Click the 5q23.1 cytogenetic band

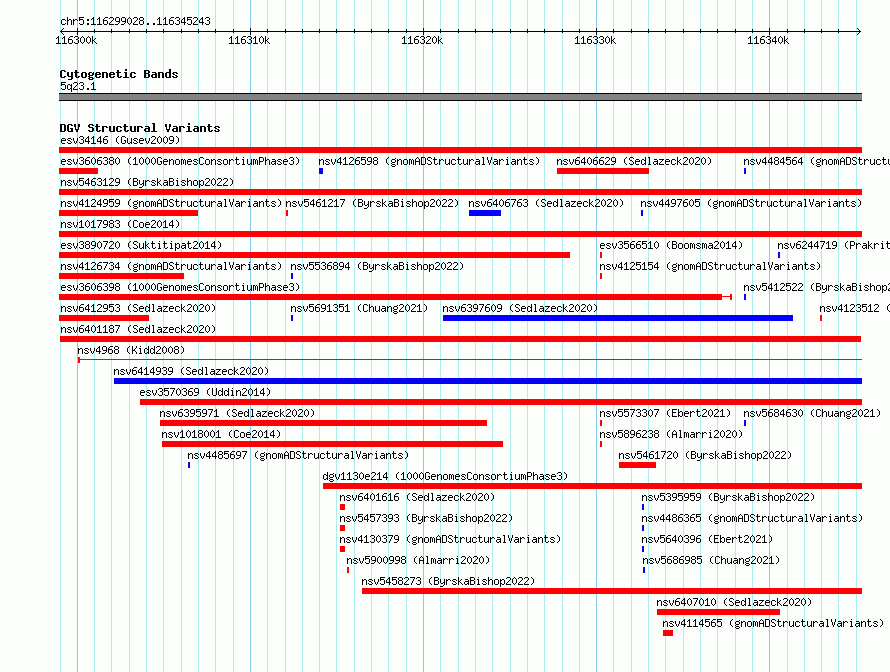tap(460, 97)
